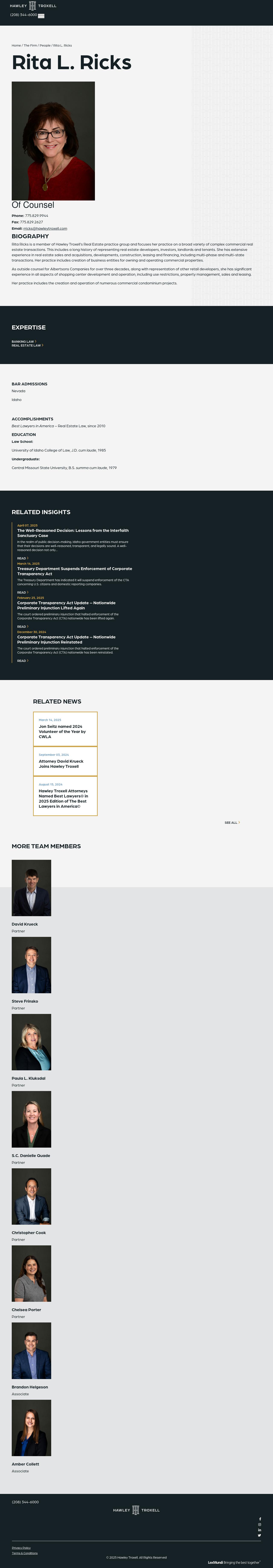The image size is (273, 1568).
Task: Click the Christopher Cook name link
Action: click(29, 1233)
